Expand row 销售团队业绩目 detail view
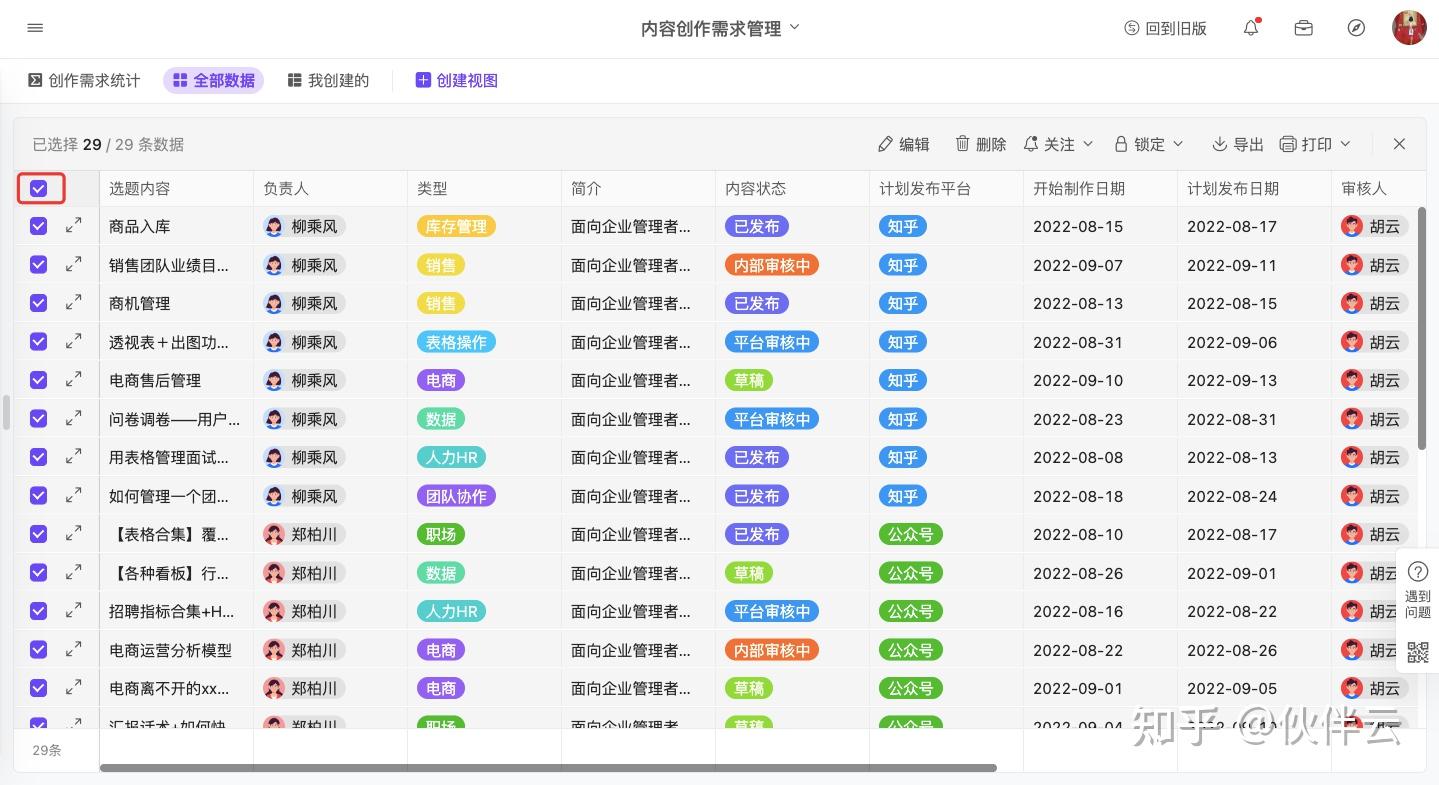The height and width of the screenshot is (785, 1439). coord(73,265)
